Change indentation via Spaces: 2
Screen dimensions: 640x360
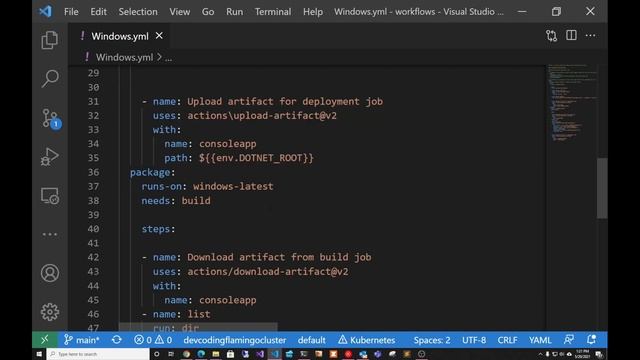pyautogui.click(x=432, y=340)
